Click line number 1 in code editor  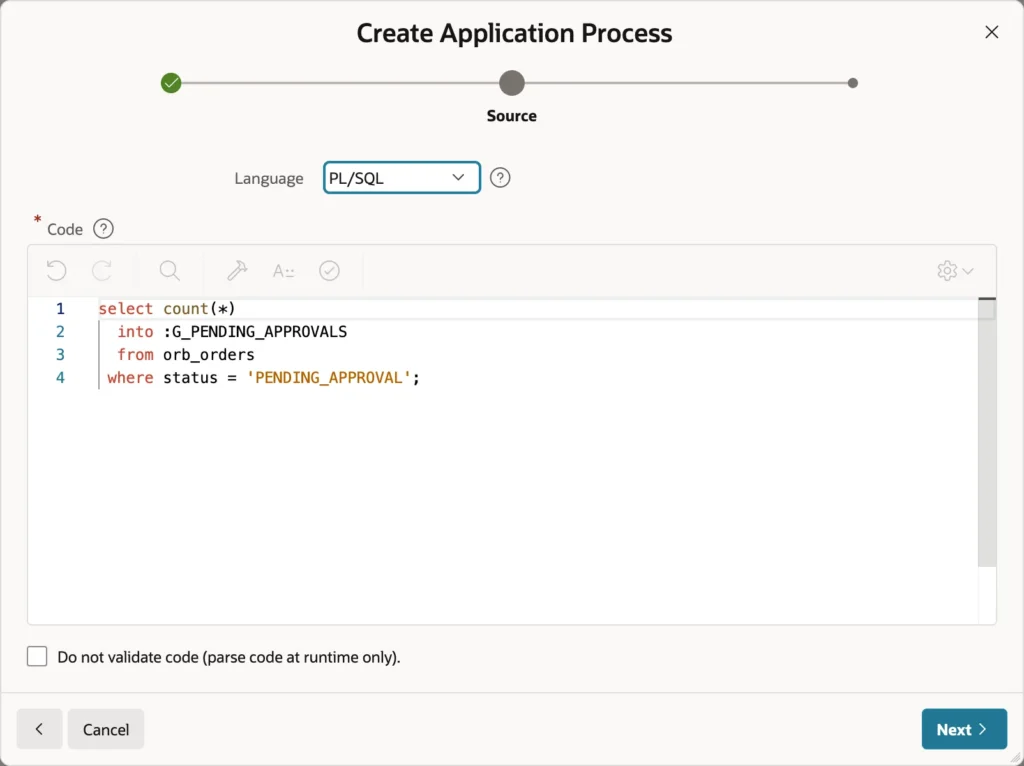coord(60,308)
